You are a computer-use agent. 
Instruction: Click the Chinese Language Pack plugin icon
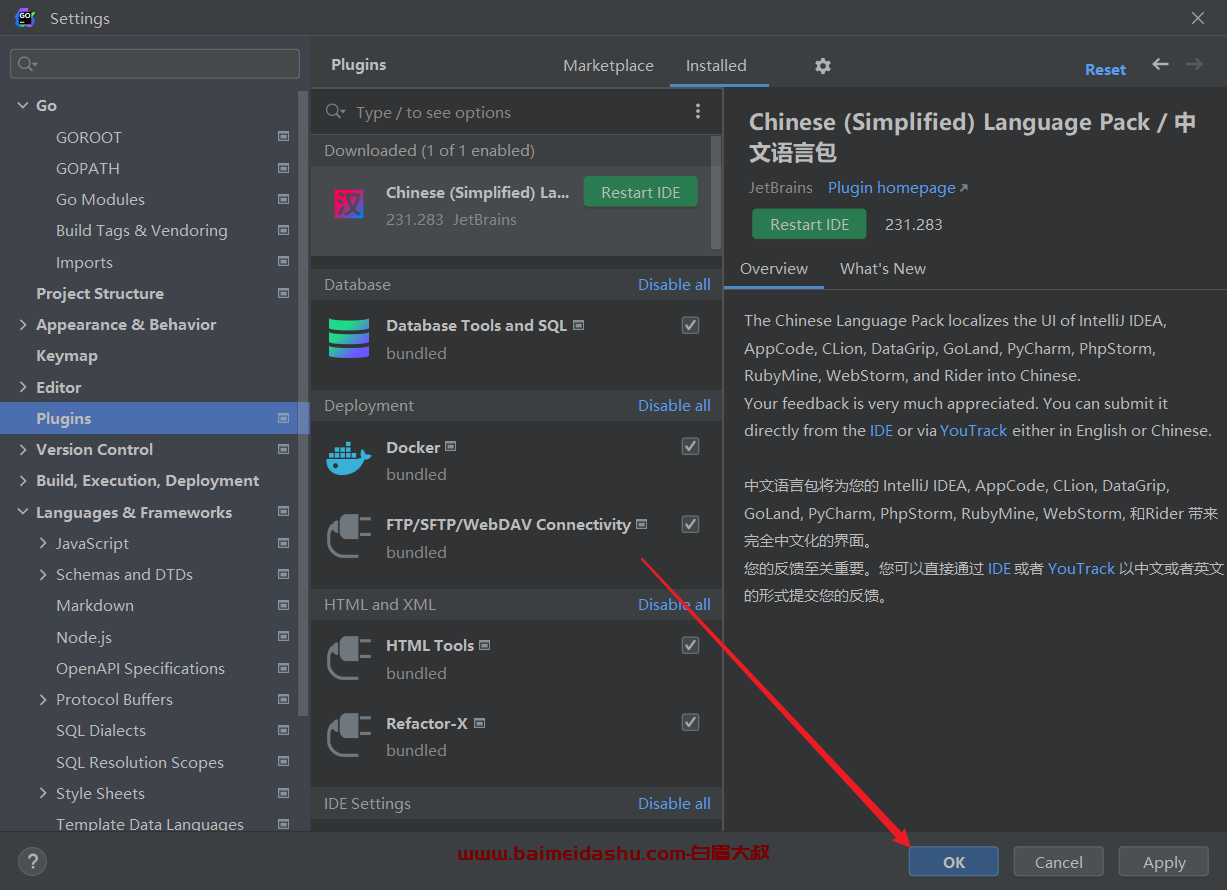pyautogui.click(x=349, y=205)
